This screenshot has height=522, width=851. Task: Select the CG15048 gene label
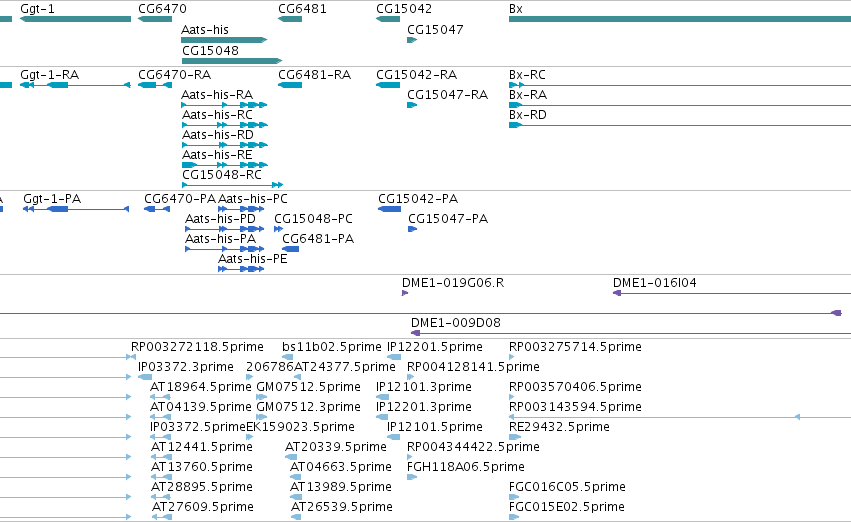(x=210, y=50)
